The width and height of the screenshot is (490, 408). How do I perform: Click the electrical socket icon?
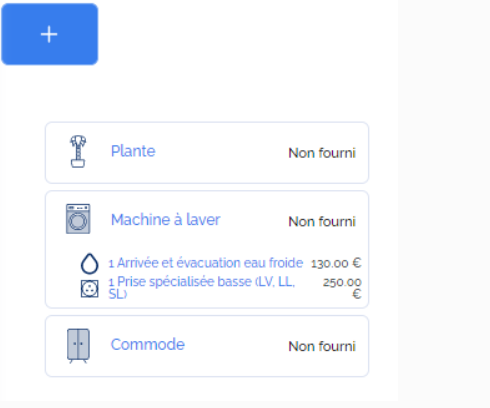pyautogui.click(x=90, y=289)
